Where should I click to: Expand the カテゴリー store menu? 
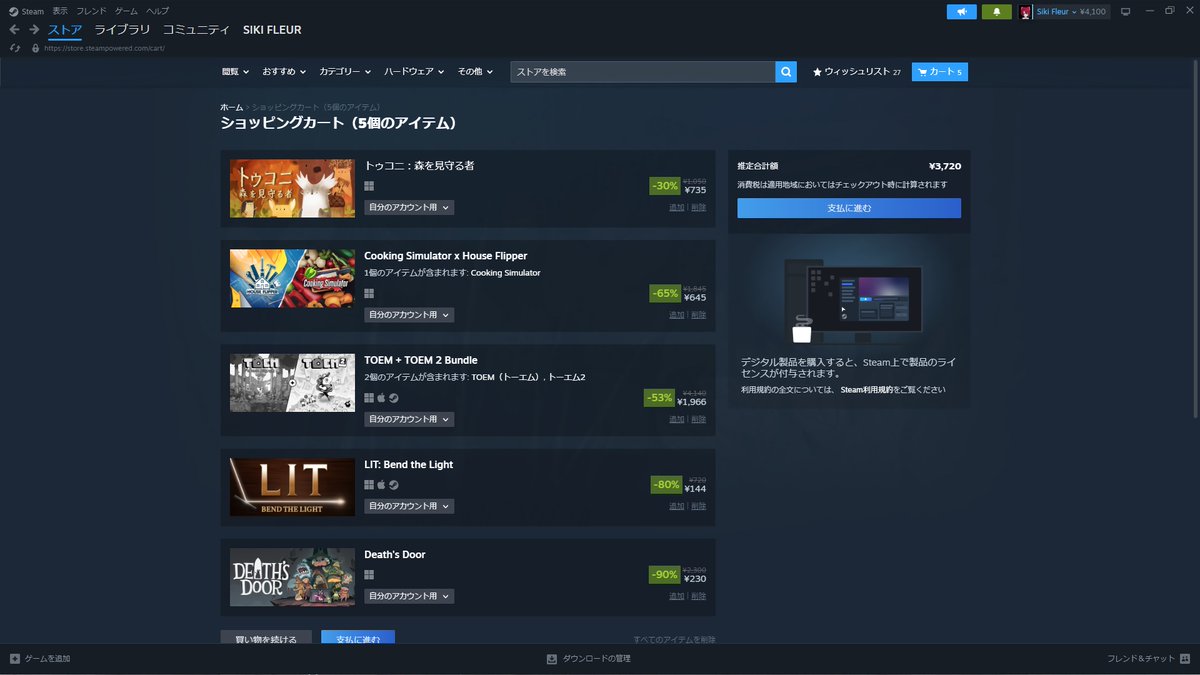tap(345, 72)
